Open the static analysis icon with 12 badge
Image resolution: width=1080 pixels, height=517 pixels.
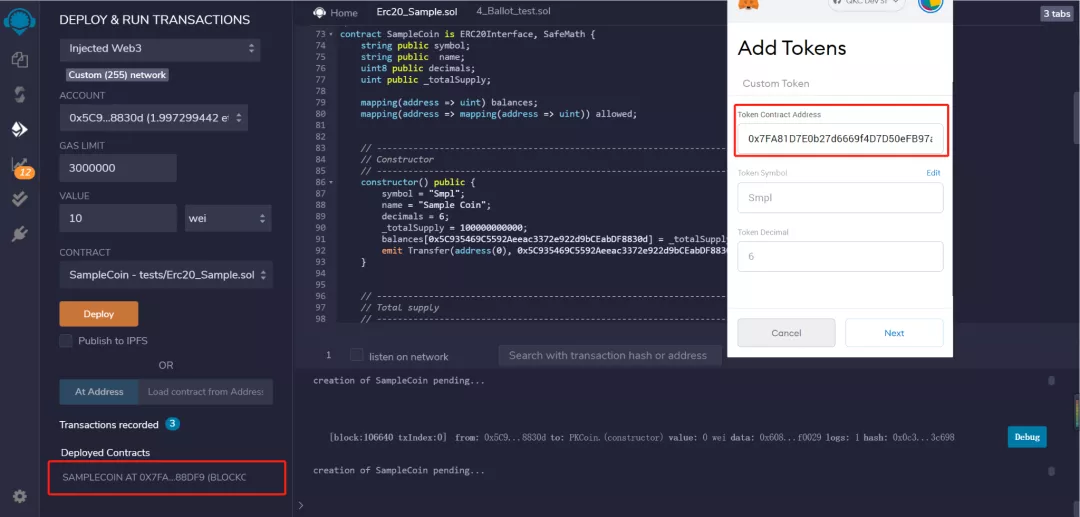point(21,167)
